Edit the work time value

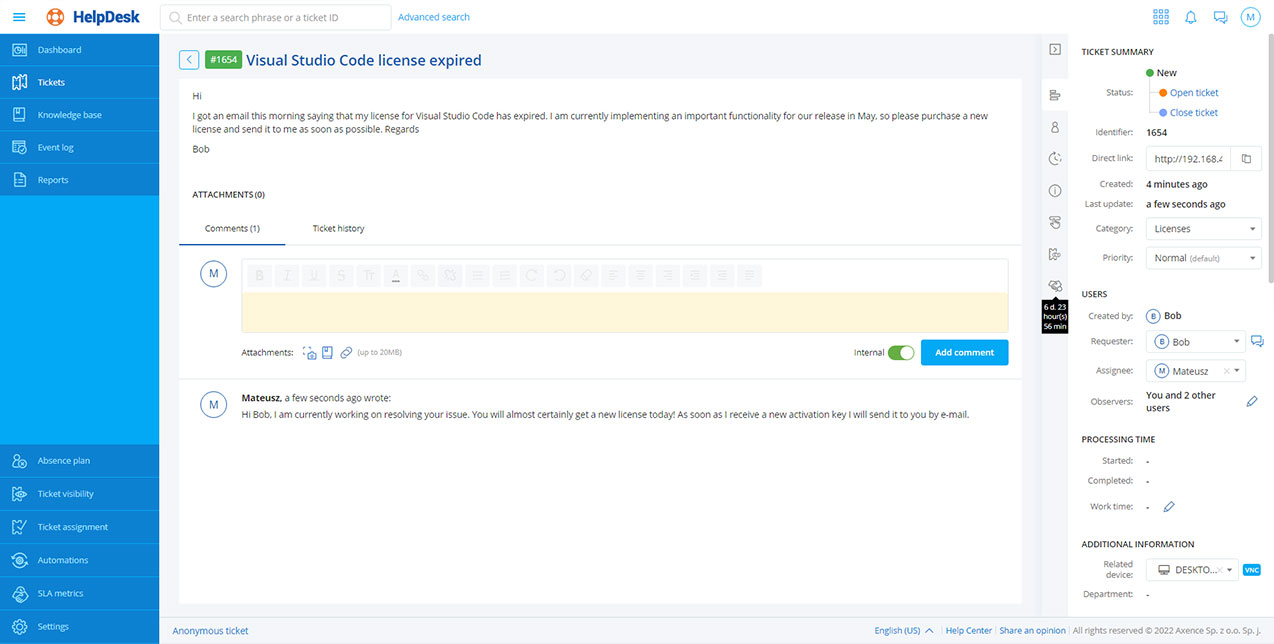pyautogui.click(x=1168, y=507)
